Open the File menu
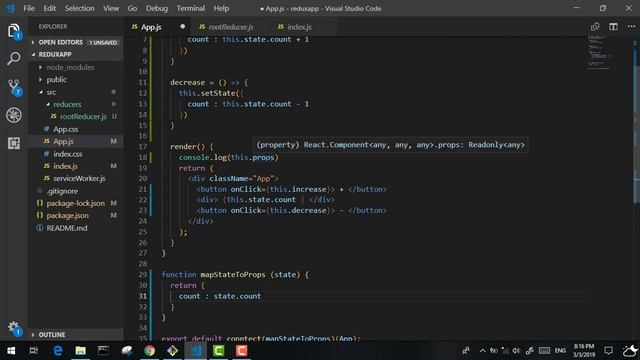The width and height of the screenshot is (640, 360). click(x=29, y=8)
